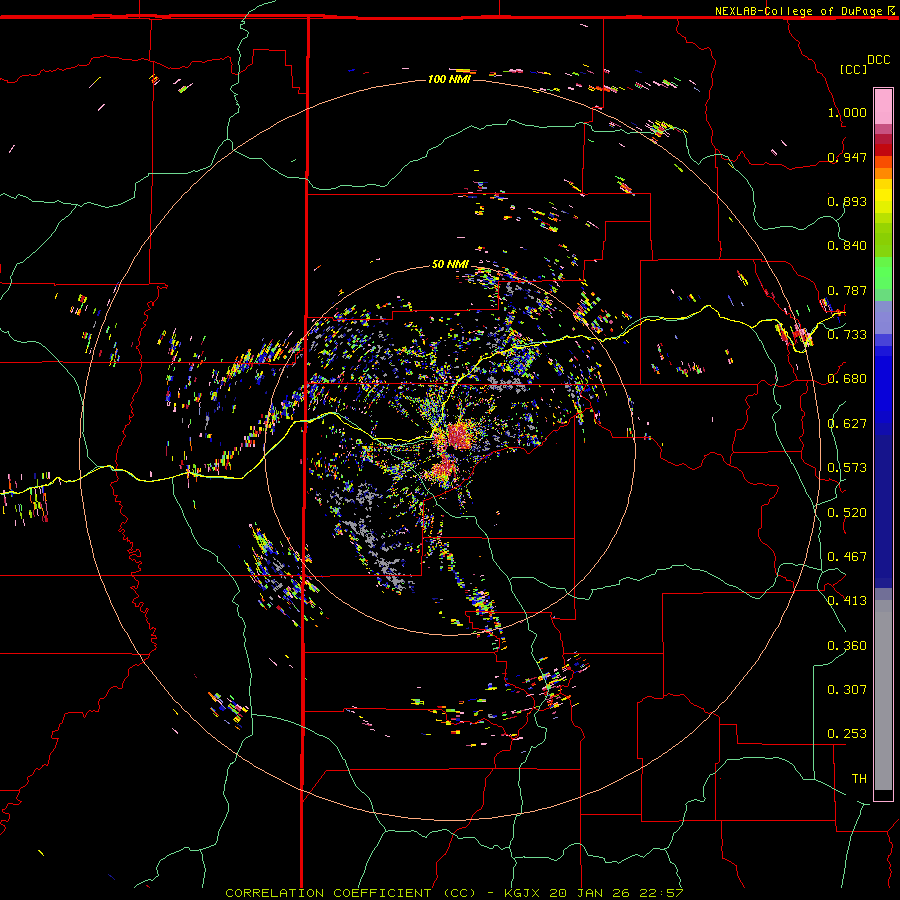Viewport: 900px width, 900px height.
Task: Click the 0.733 legend value
Action: tap(847, 334)
